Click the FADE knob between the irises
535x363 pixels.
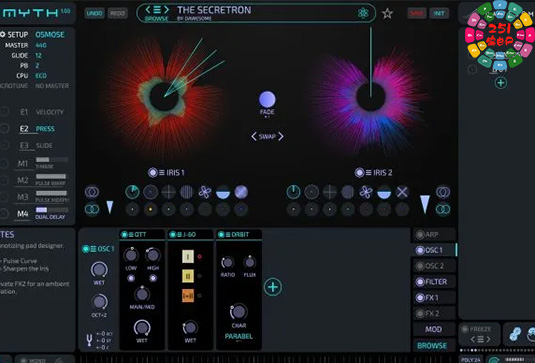click(x=267, y=99)
